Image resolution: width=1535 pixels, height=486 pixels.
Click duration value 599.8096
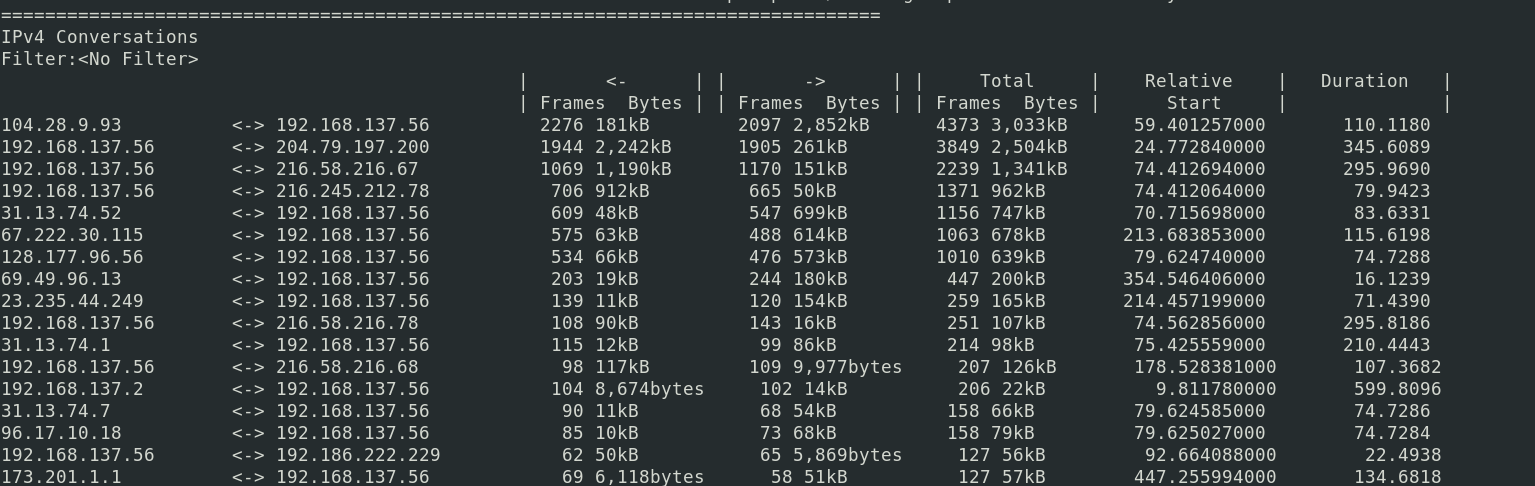tap(1397, 389)
